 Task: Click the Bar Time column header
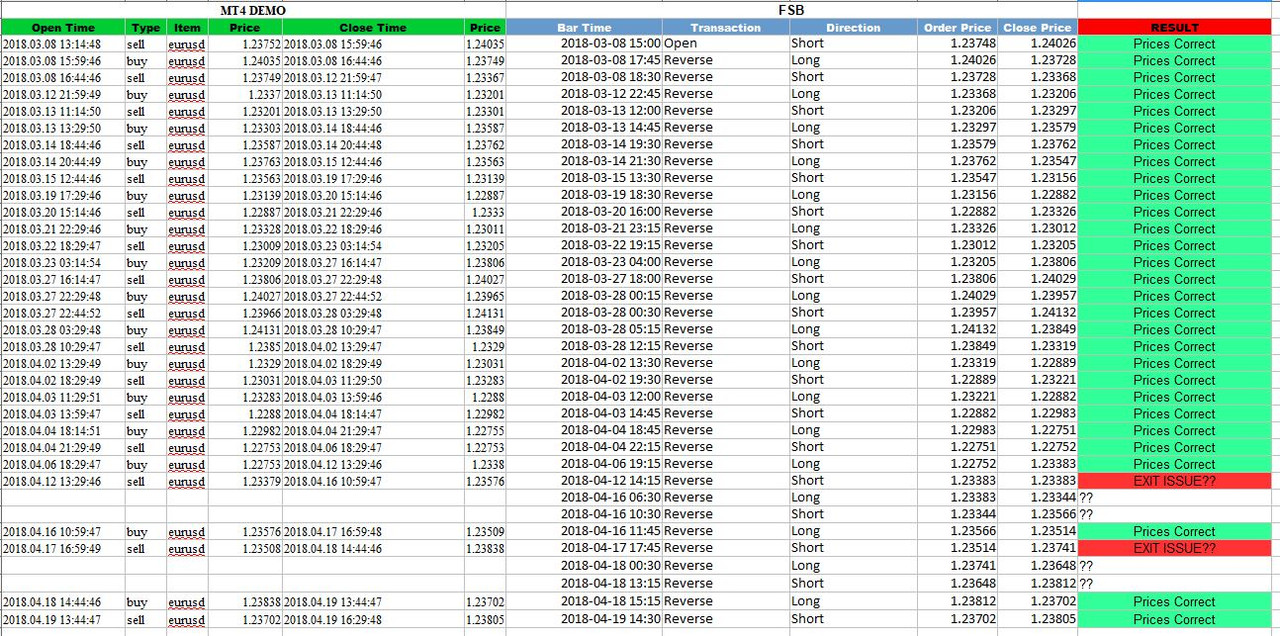pos(584,28)
